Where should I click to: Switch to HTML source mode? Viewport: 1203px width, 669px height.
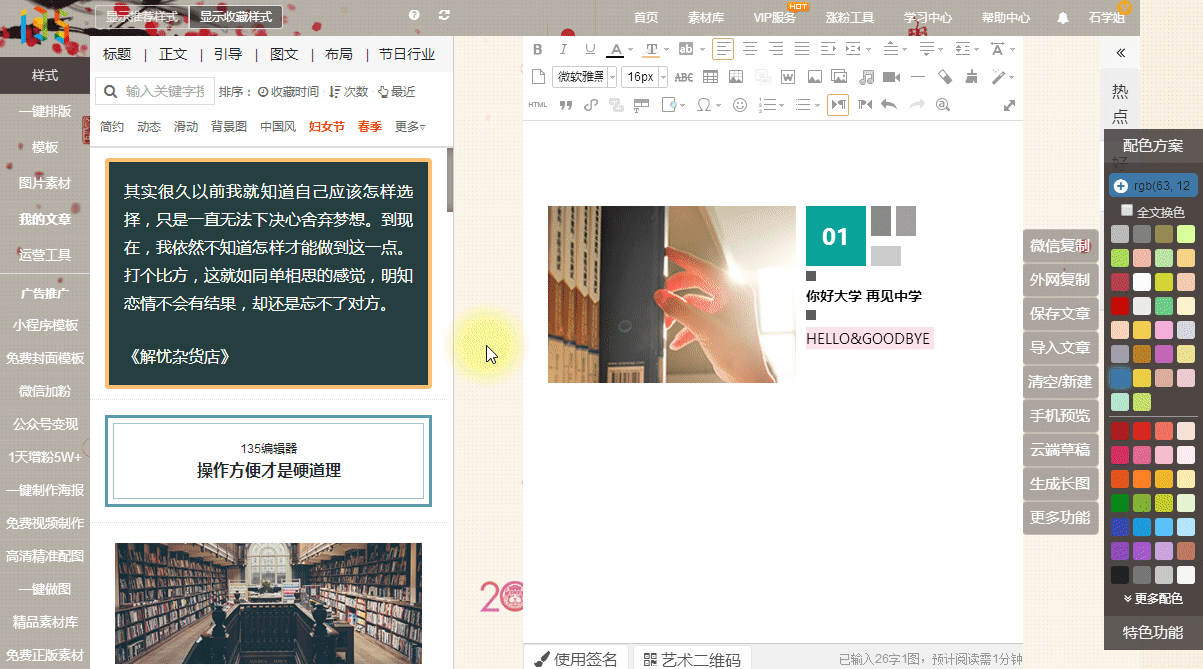click(537, 105)
